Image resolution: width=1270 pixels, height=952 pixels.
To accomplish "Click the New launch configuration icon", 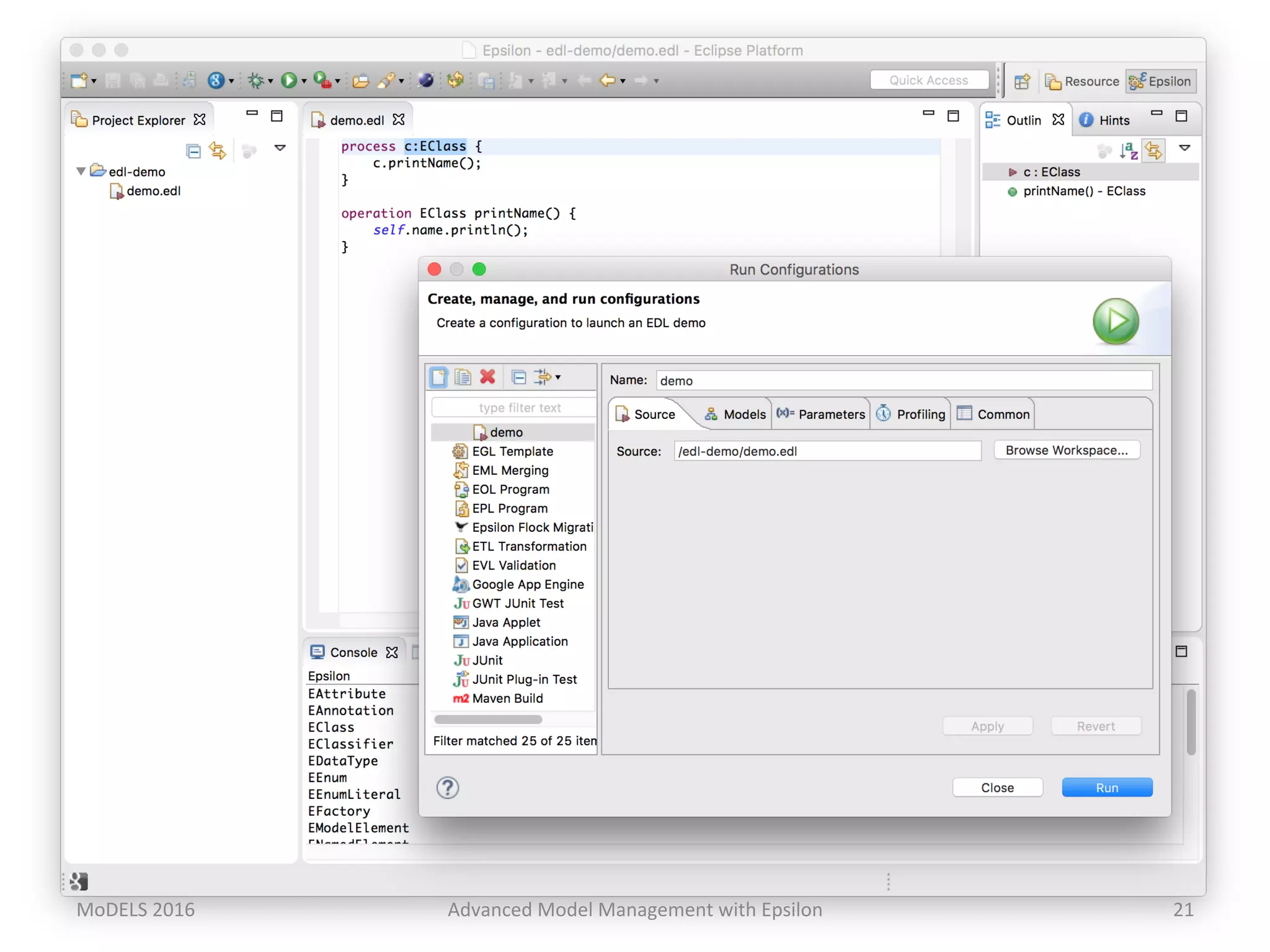I will [438, 377].
